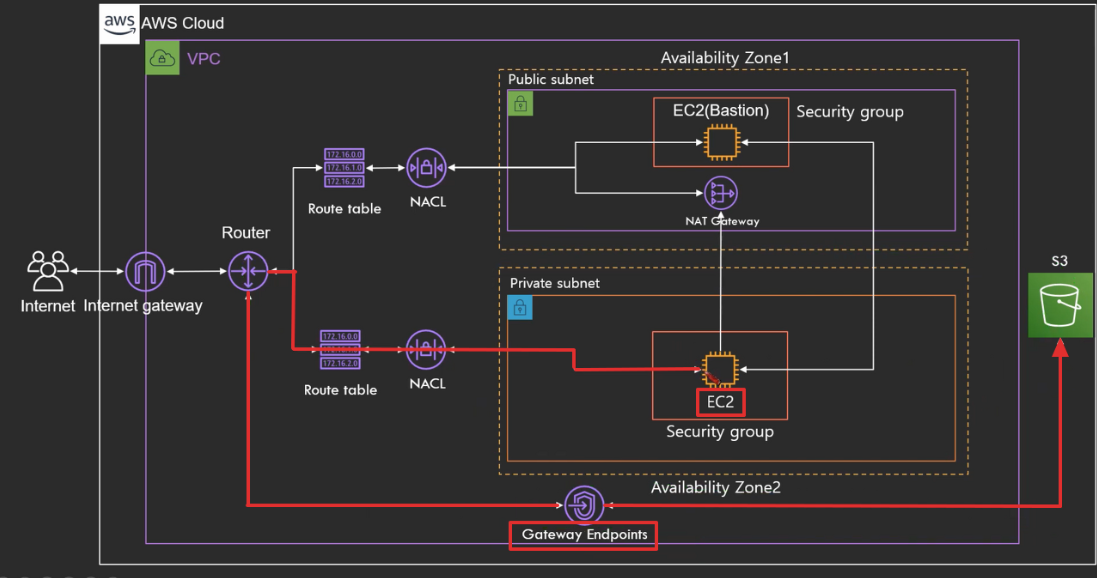Select the Router label
1097x578 pixels.
click(x=246, y=232)
